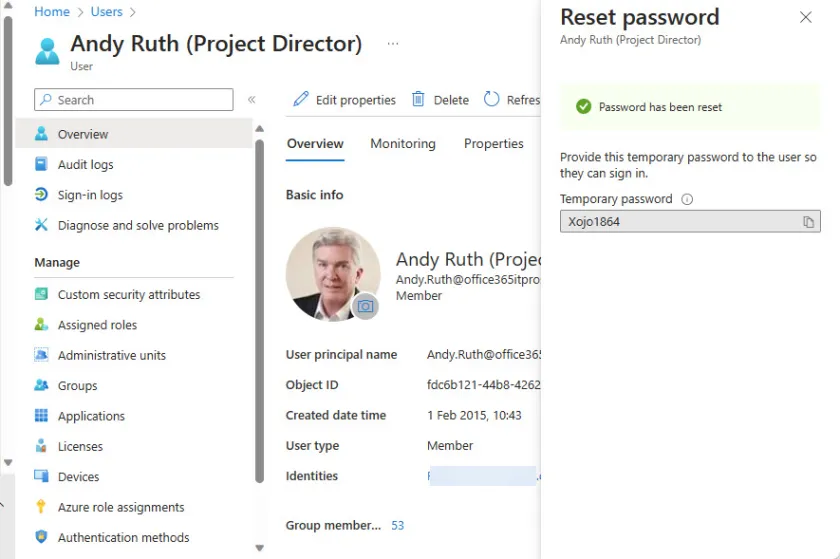Click the Delete trash icon
Screen dimensions: 840x559
[x=419, y=100]
